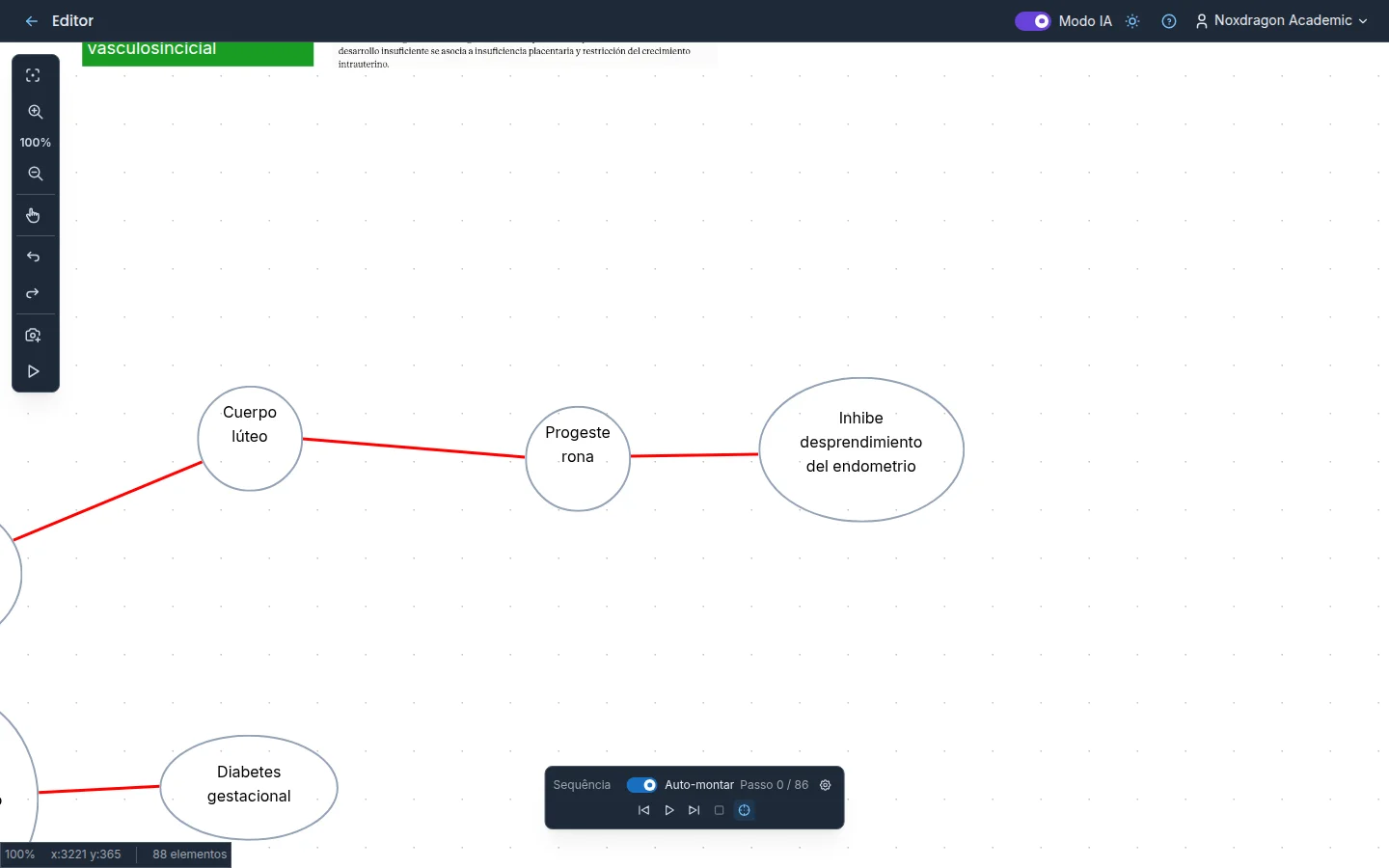
Task: Click the fit-to-screen icon in the left toolbar
Action: point(33,75)
